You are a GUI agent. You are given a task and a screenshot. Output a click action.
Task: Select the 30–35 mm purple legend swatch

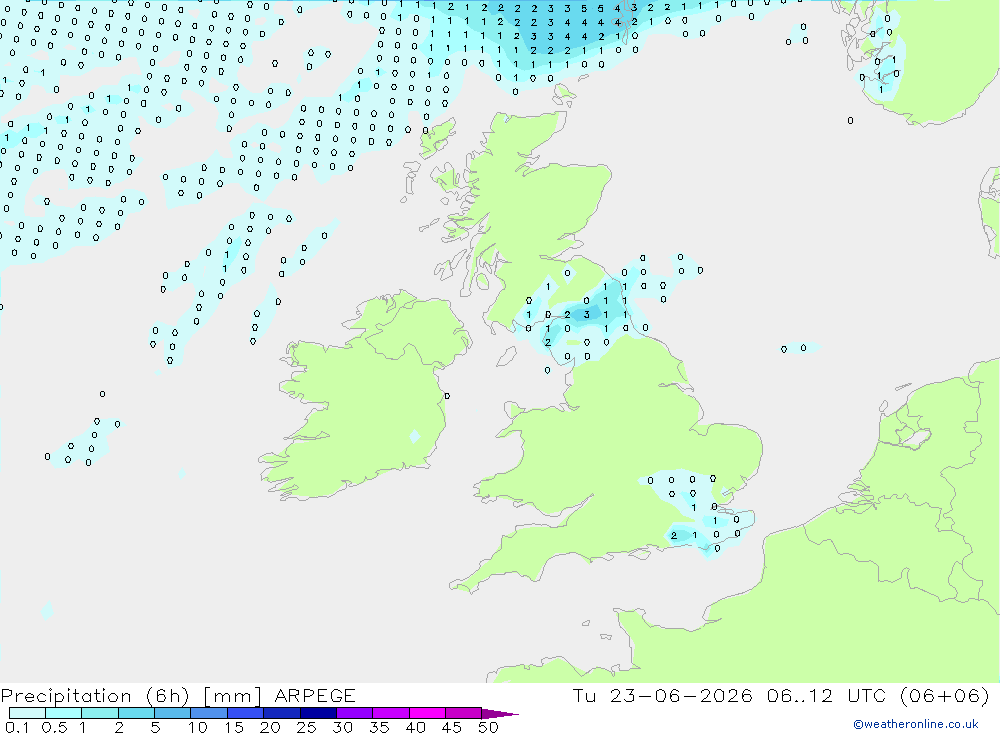point(355,713)
